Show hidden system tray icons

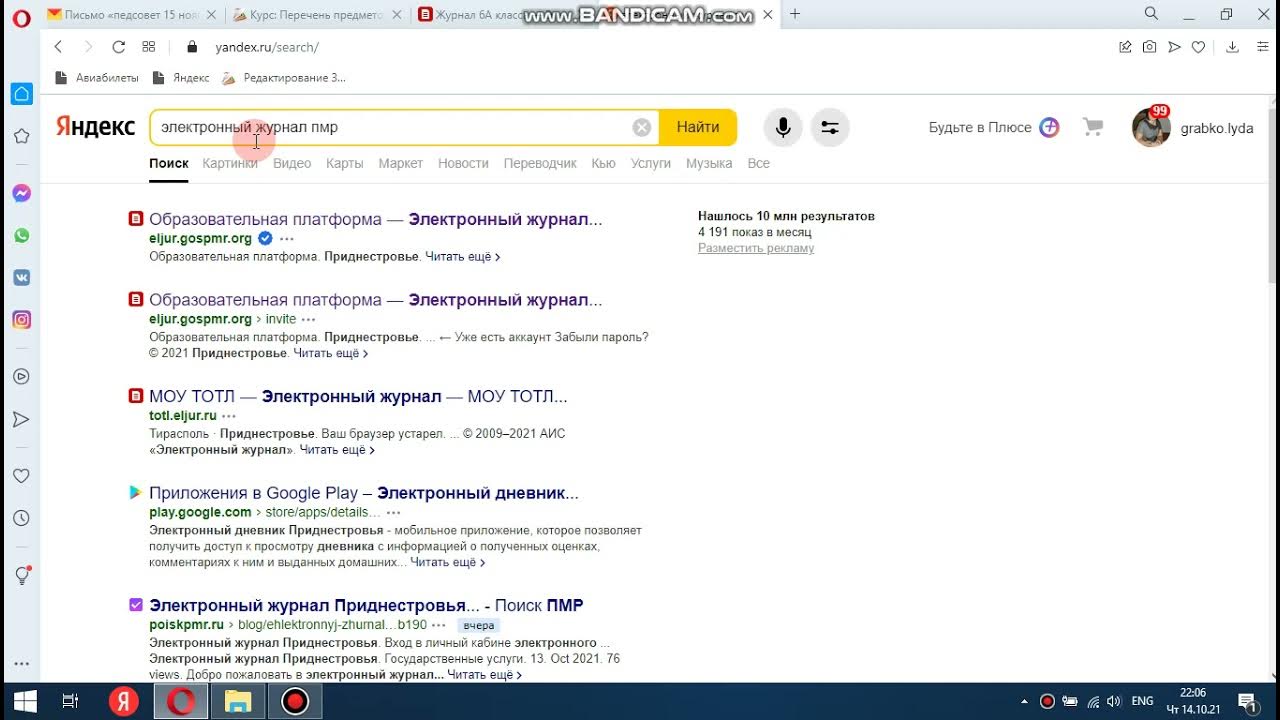coord(1024,701)
